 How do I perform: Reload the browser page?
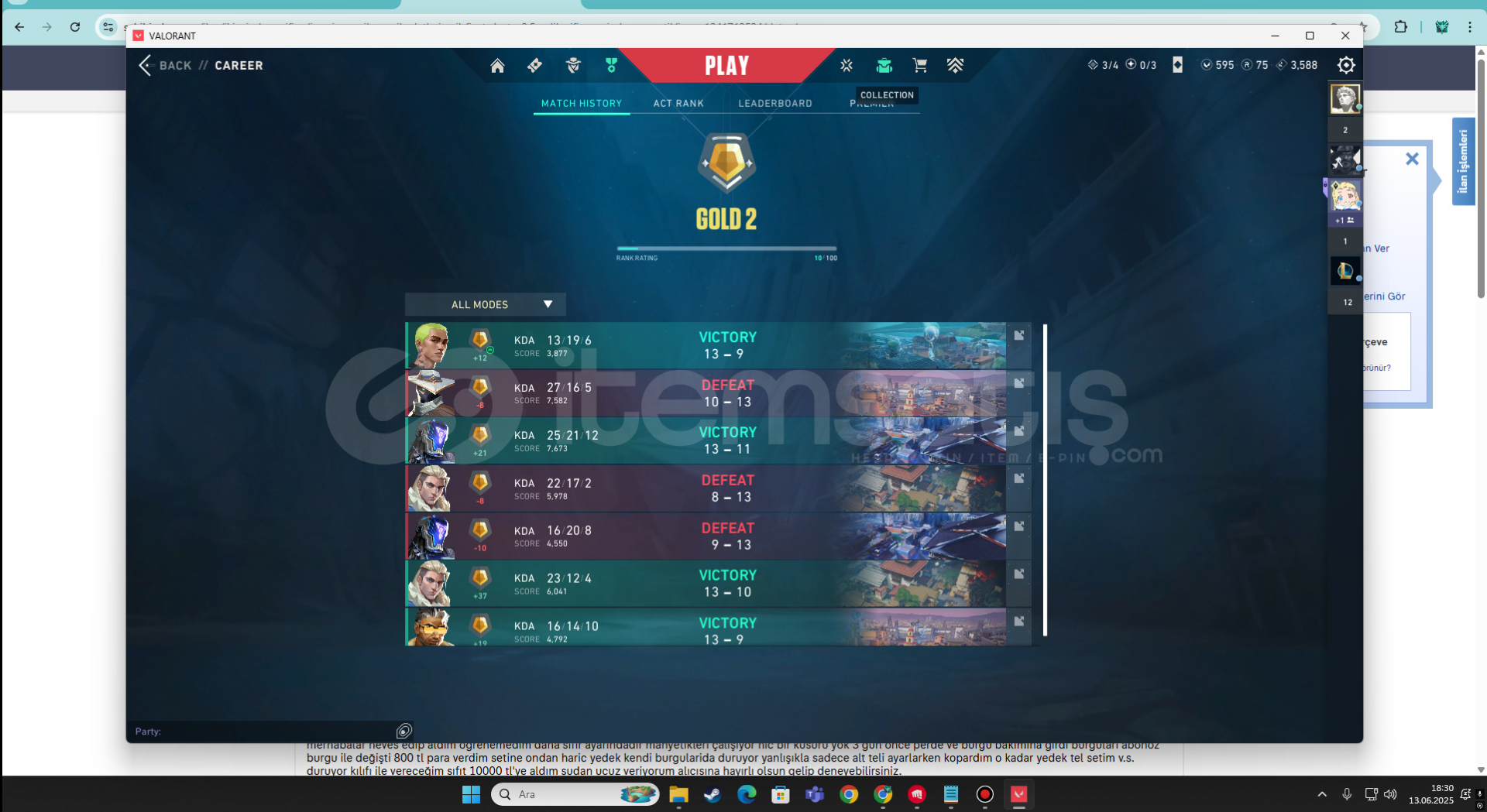75,27
